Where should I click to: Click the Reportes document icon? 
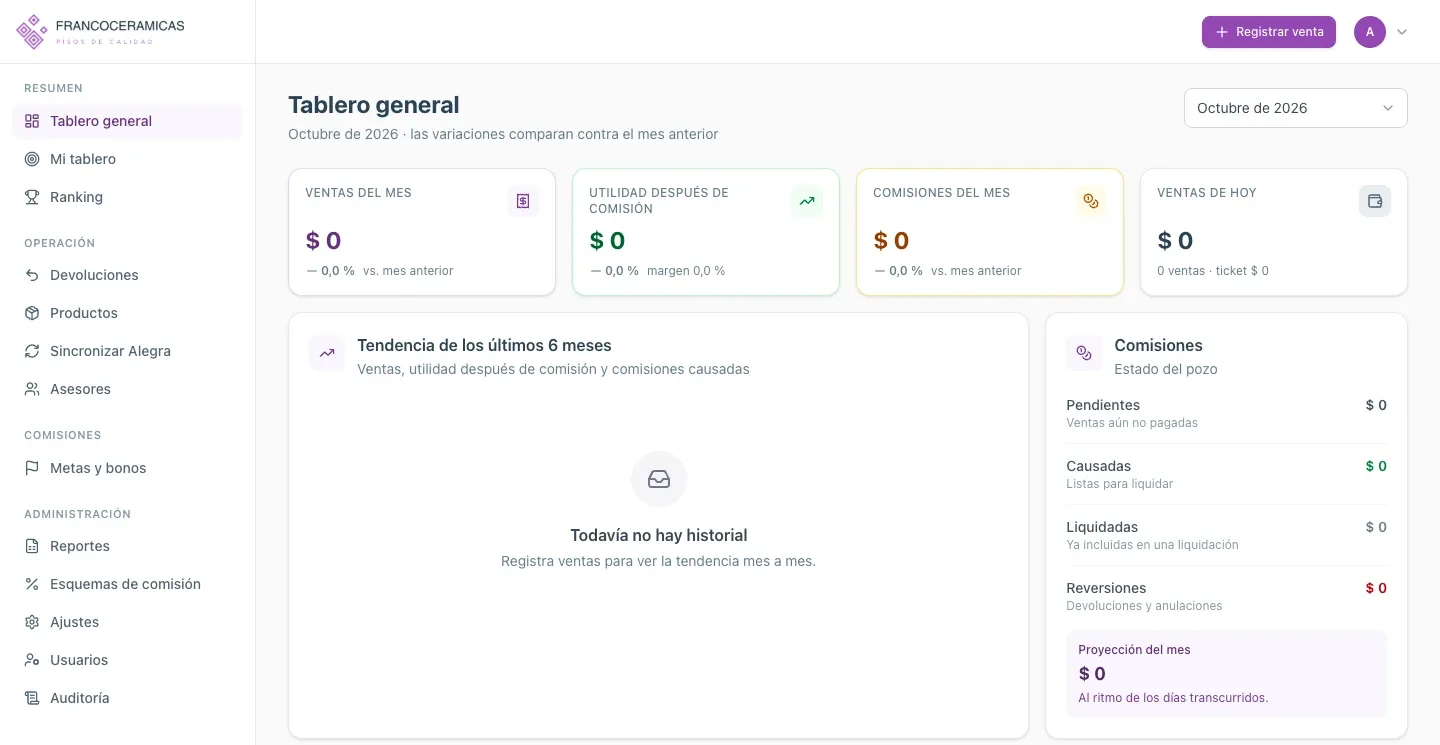(x=32, y=546)
